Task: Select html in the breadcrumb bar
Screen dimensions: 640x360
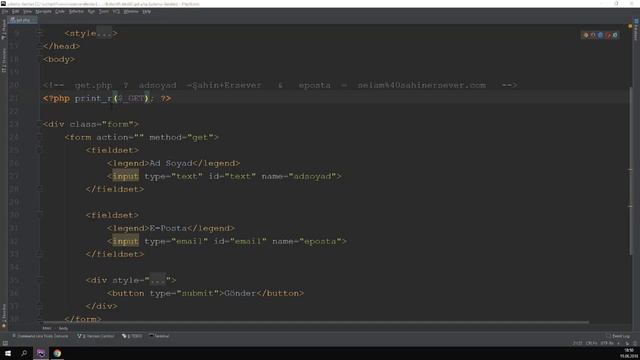Action: point(47,328)
